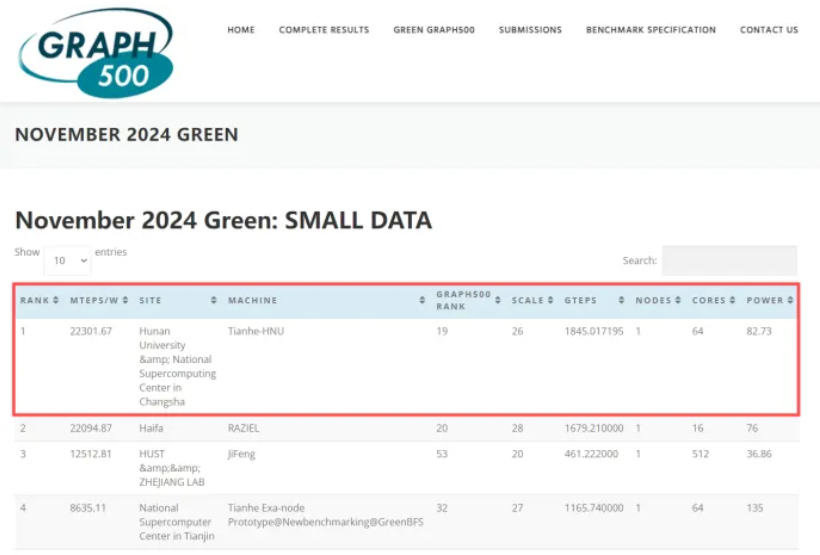
Task: Sort by SITE column arrows
Action: 214,300
